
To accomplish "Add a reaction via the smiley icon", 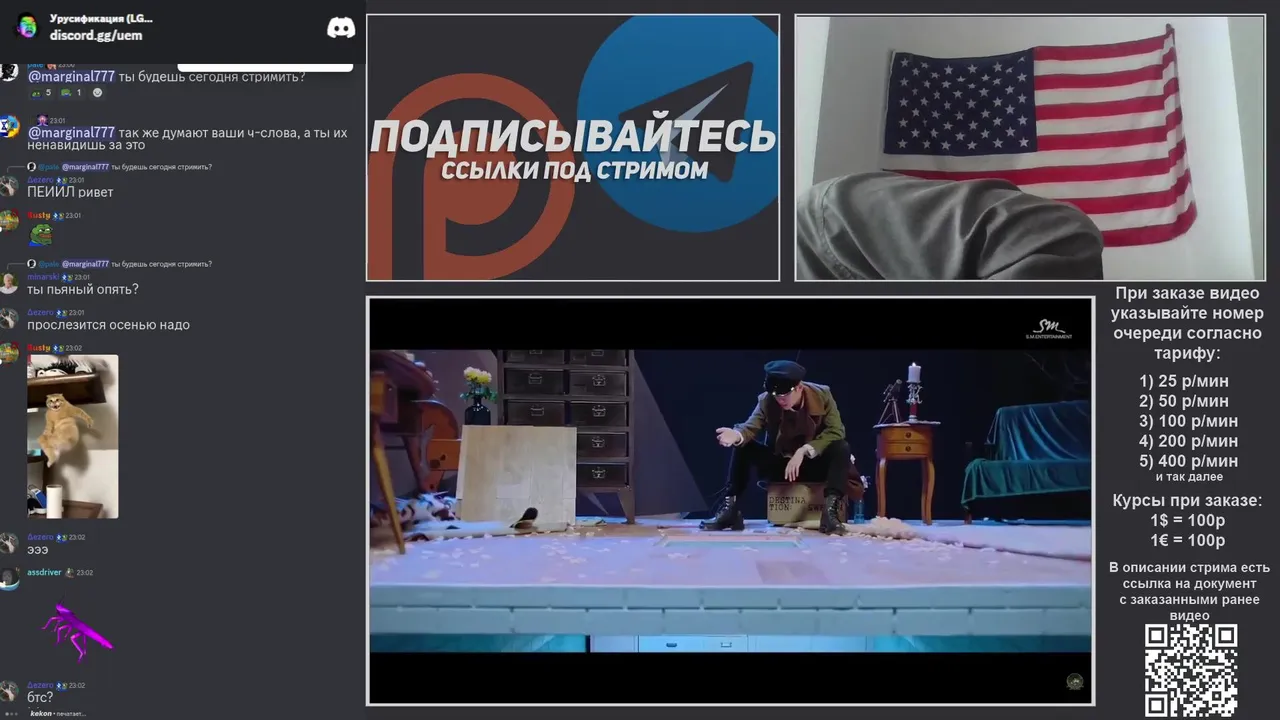I will point(97,93).
